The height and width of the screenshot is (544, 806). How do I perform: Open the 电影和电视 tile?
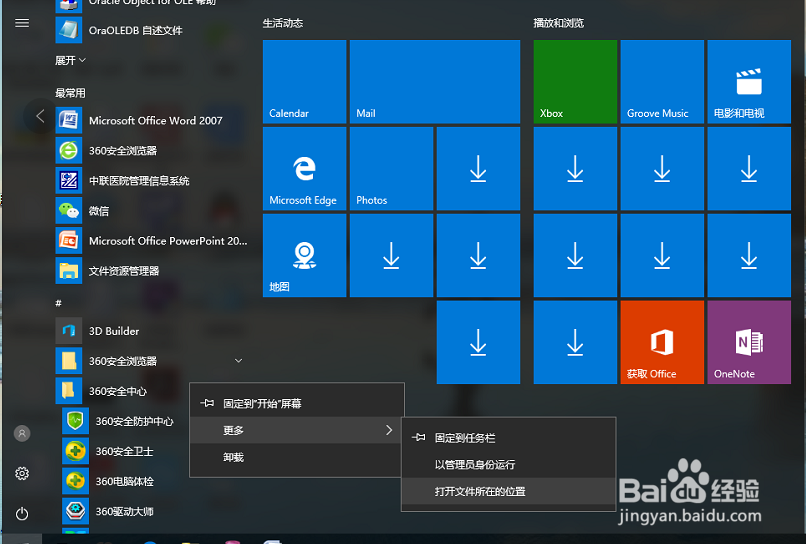(749, 82)
